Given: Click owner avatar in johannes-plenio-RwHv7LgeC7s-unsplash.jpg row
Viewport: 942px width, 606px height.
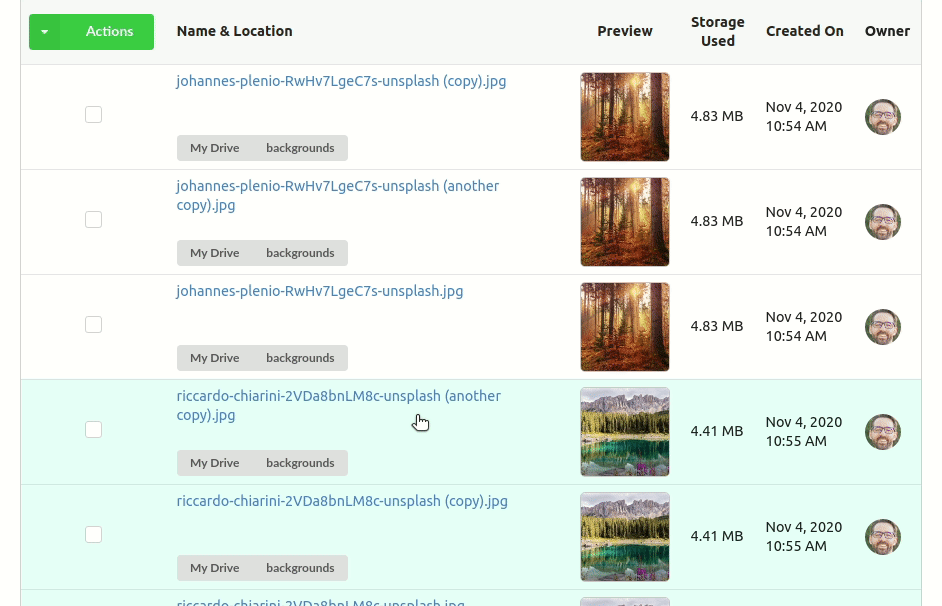Looking at the screenshot, I should [x=883, y=327].
